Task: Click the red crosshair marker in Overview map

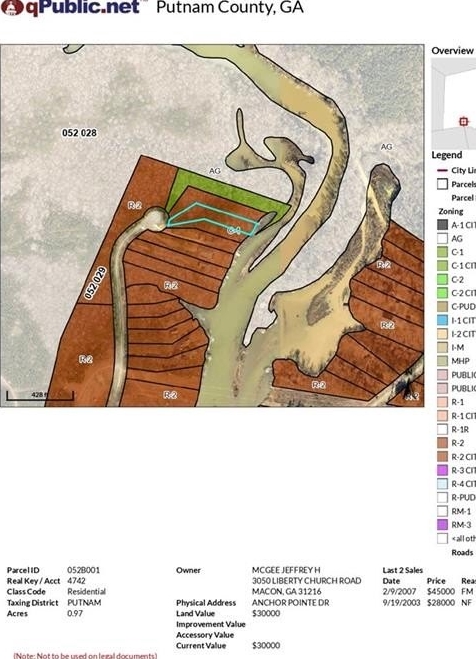Action: 463,121
